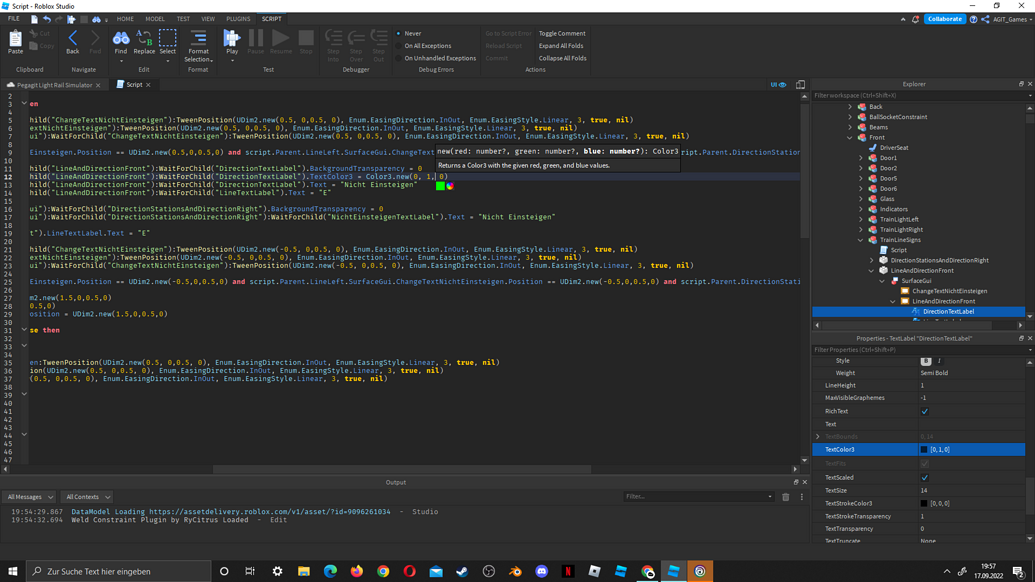Switch to the MODEL ribbon tab
1035x582 pixels.
[x=155, y=18]
